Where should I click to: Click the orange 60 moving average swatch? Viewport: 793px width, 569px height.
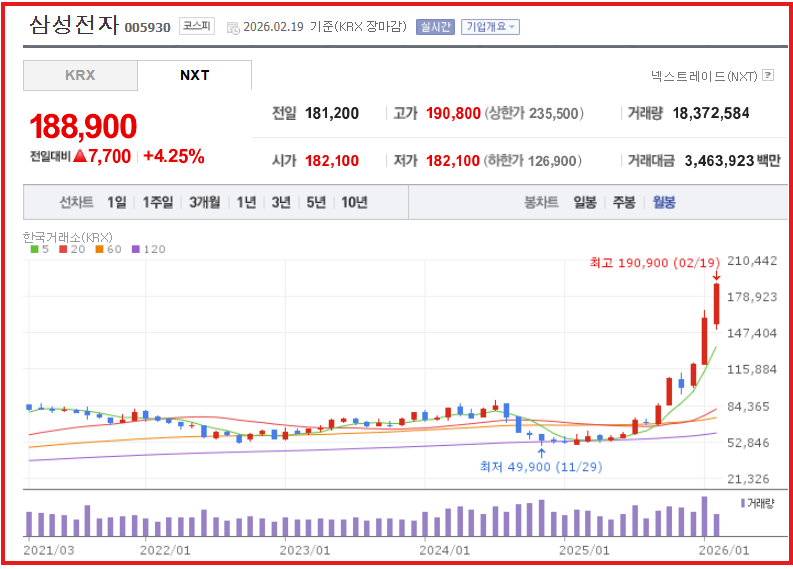99,249
